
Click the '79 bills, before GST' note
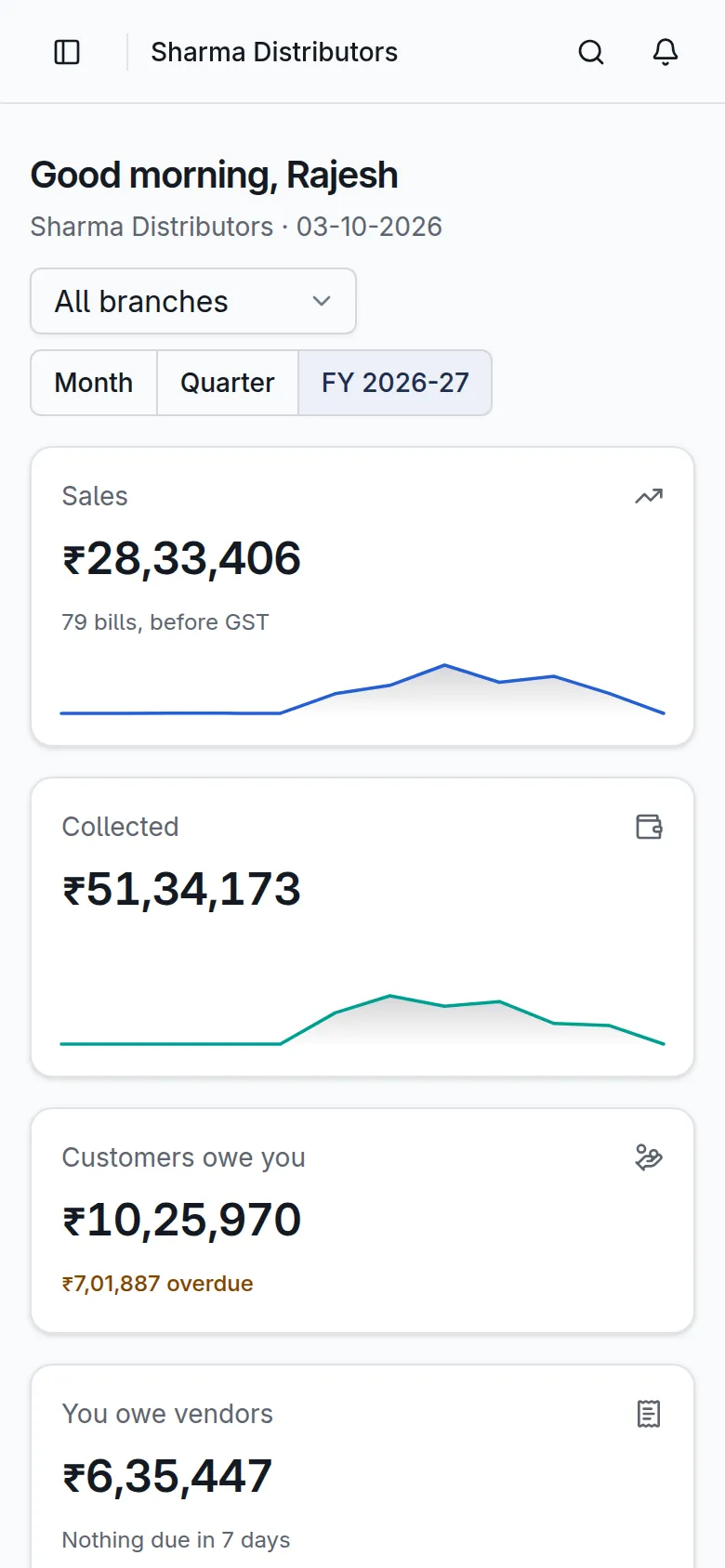[165, 622]
